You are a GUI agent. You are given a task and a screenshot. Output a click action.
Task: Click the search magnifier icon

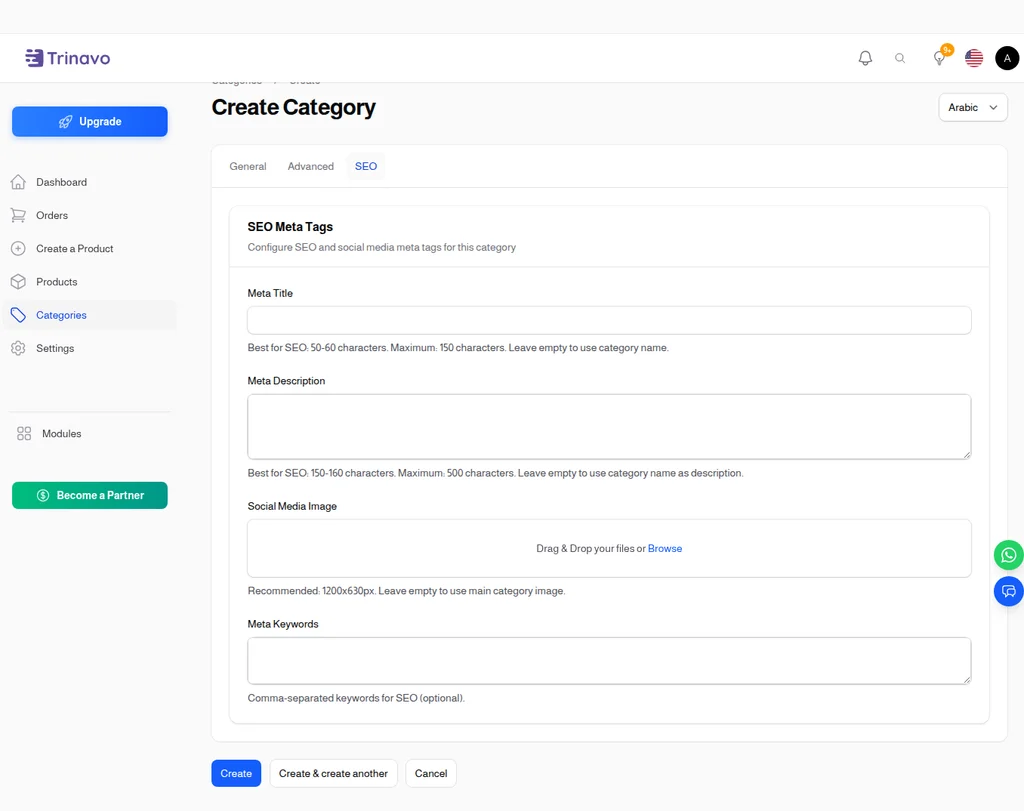click(x=900, y=58)
